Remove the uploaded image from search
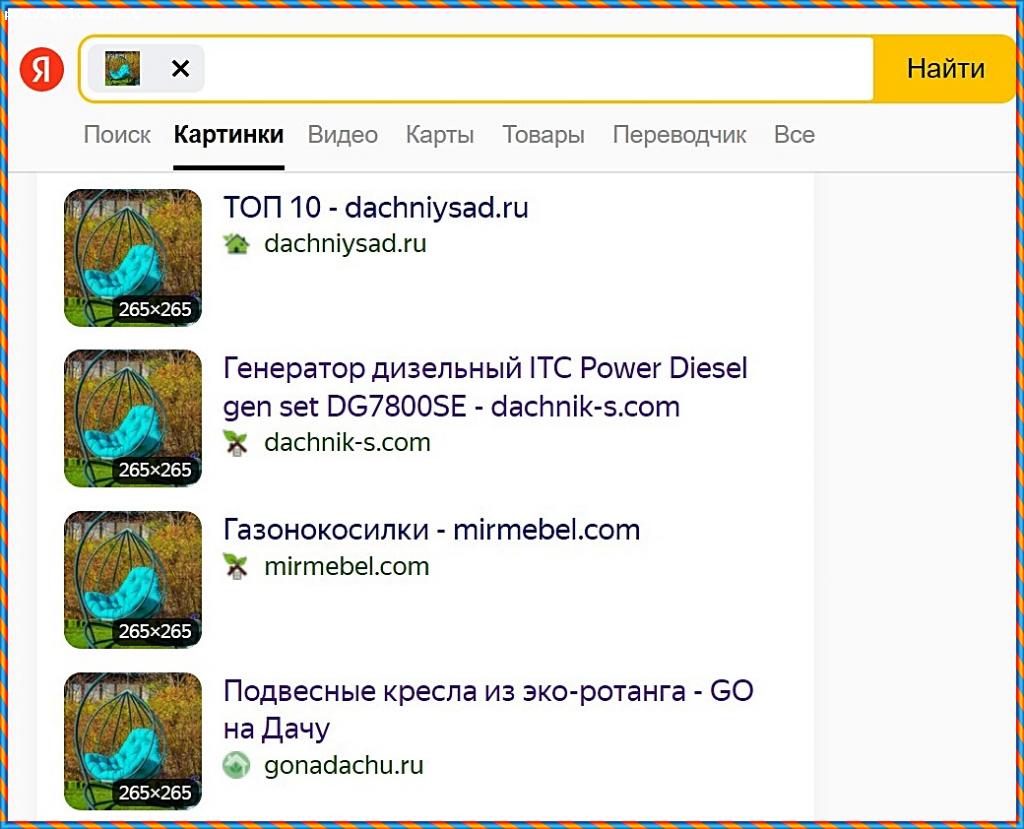1024x829 pixels. click(180, 69)
